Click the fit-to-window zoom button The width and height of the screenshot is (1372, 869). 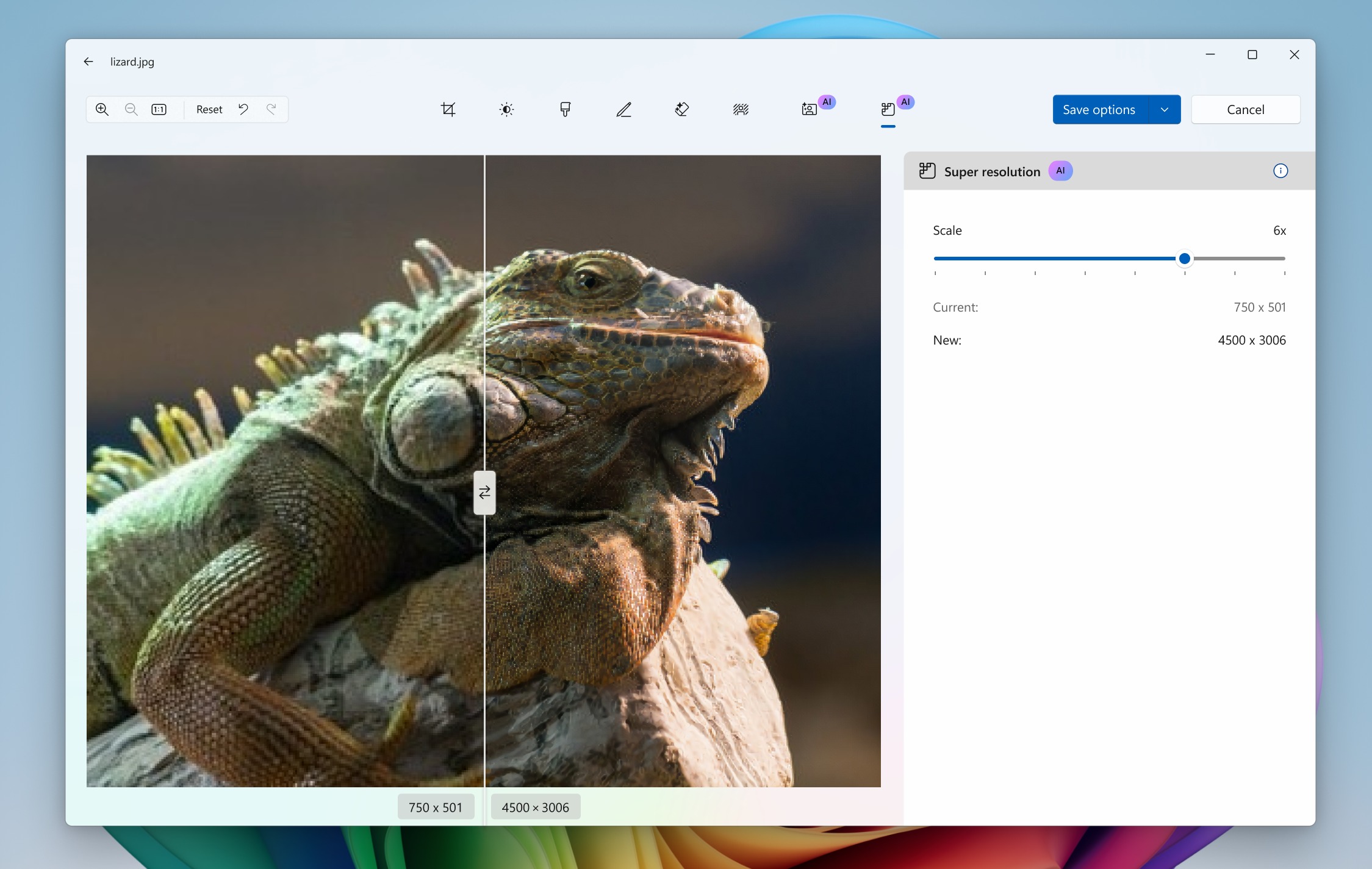point(160,109)
